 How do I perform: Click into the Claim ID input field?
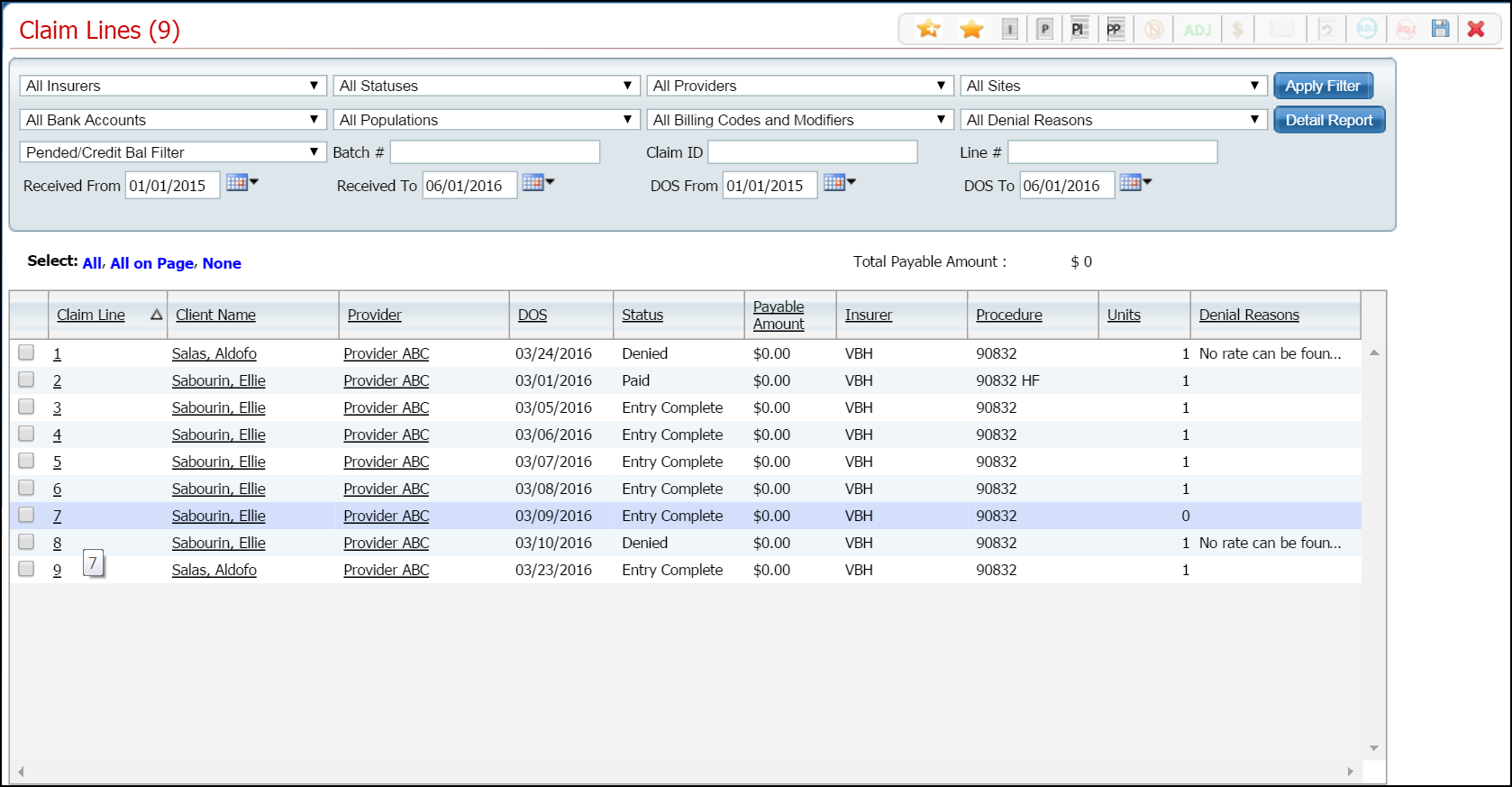click(812, 152)
